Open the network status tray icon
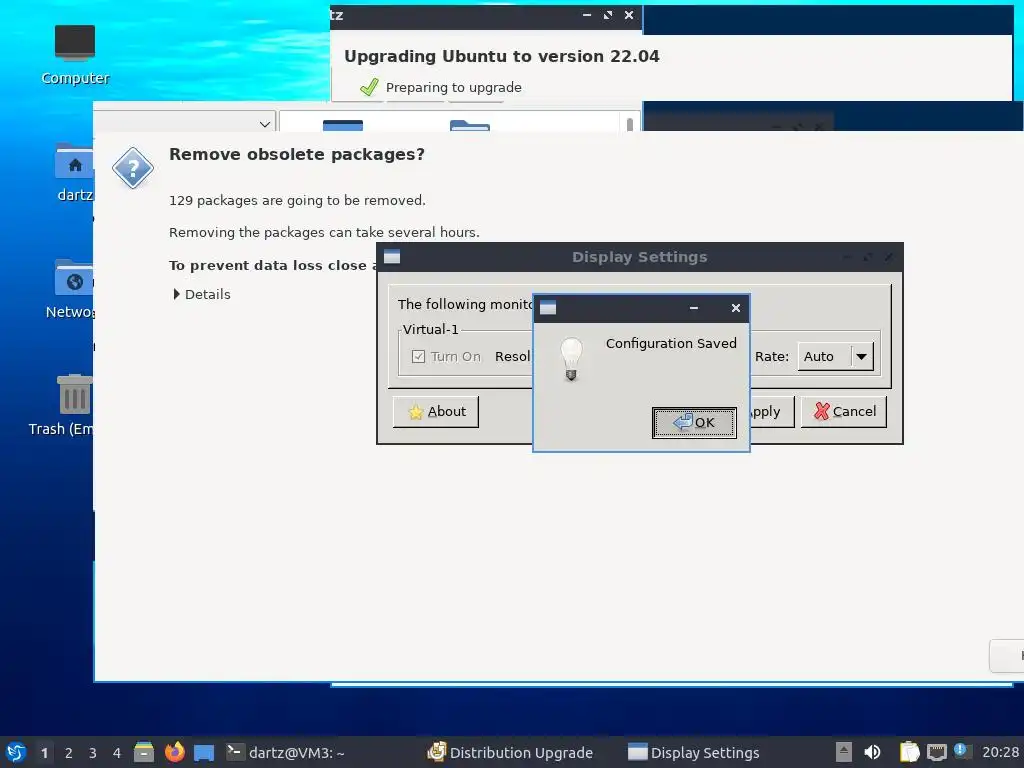Image resolution: width=1024 pixels, height=768 pixels. [936, 752]
